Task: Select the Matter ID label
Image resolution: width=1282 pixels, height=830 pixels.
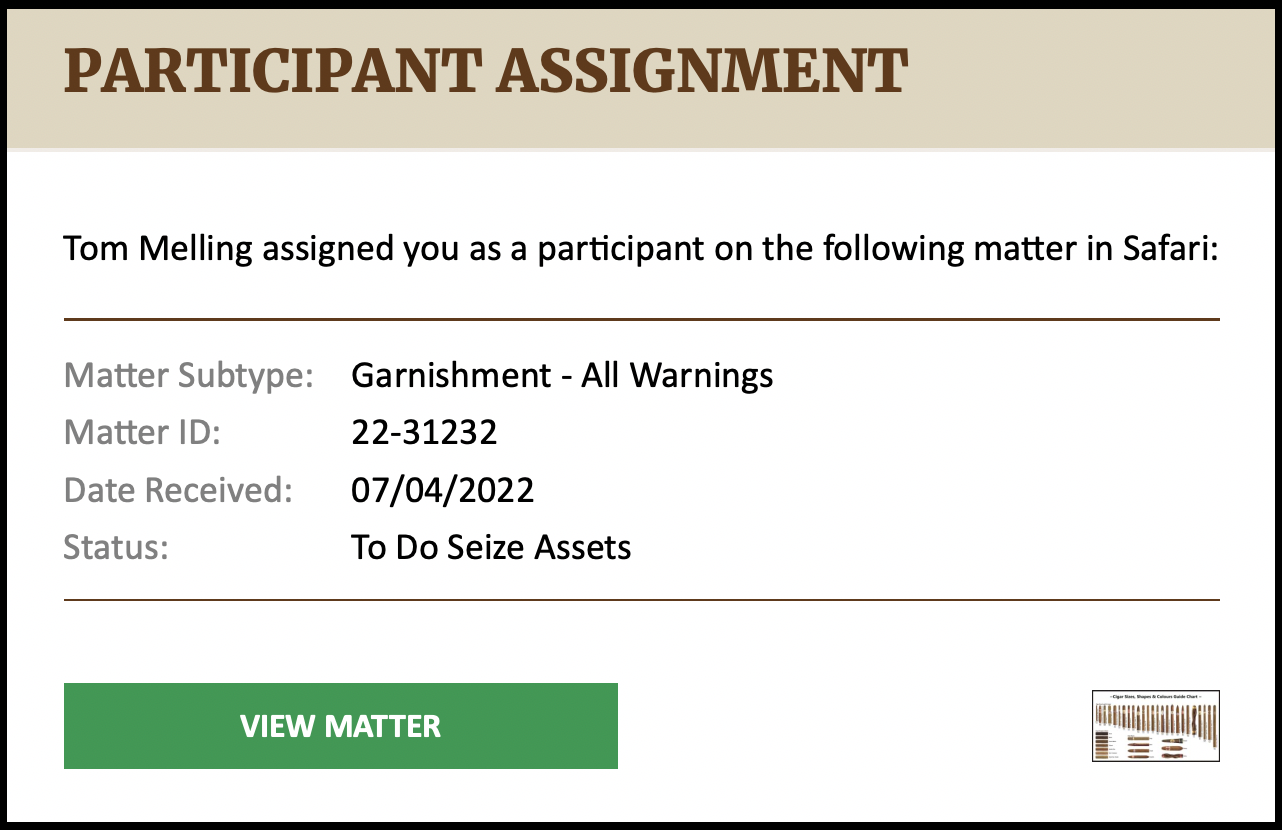Action: point(142,433)
